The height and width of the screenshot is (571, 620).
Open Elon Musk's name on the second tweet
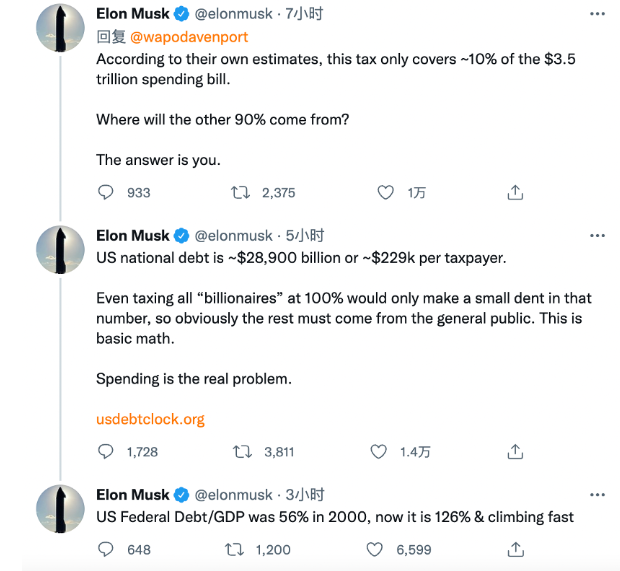click(x=133, y=236)
